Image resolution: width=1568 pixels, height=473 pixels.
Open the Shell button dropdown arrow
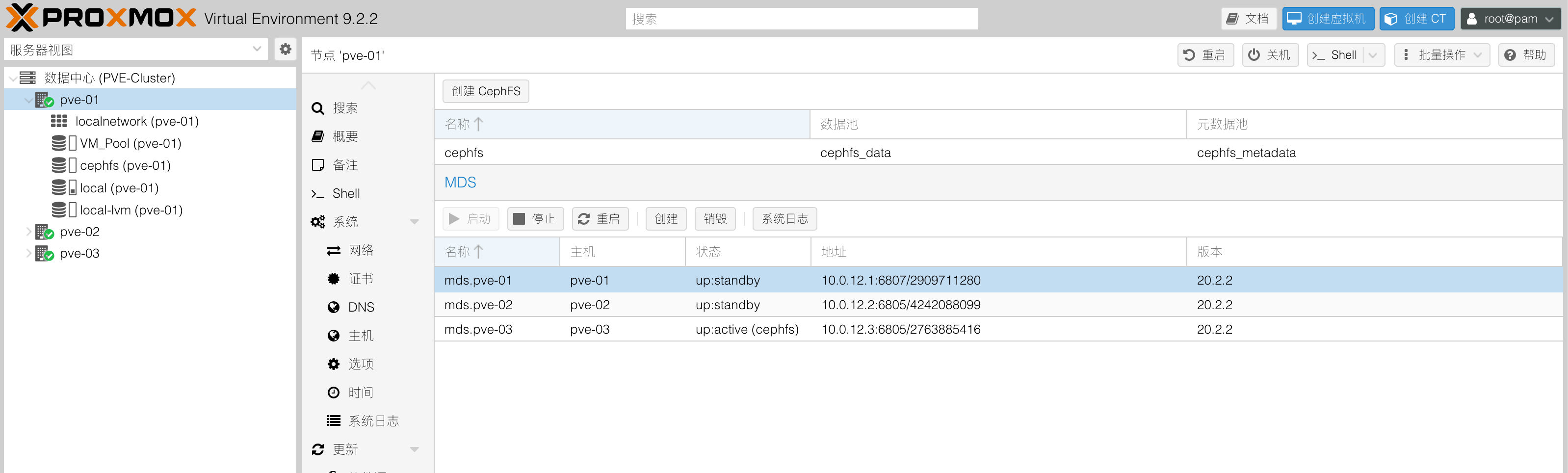click(x=1373, y=55)
